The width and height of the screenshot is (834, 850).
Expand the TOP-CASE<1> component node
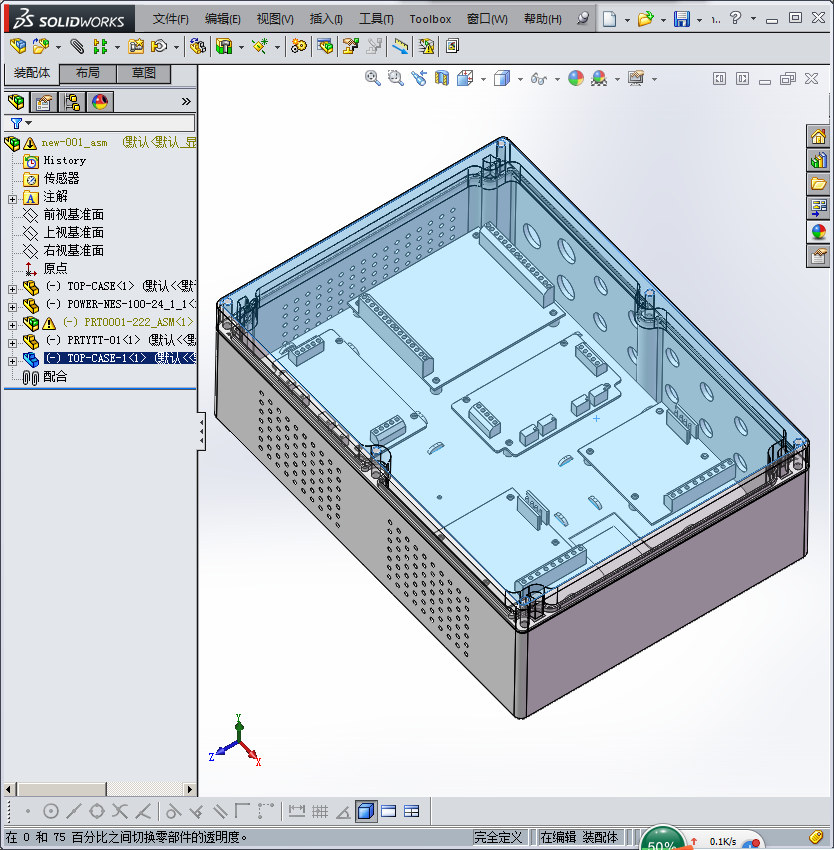coord(12,289)
